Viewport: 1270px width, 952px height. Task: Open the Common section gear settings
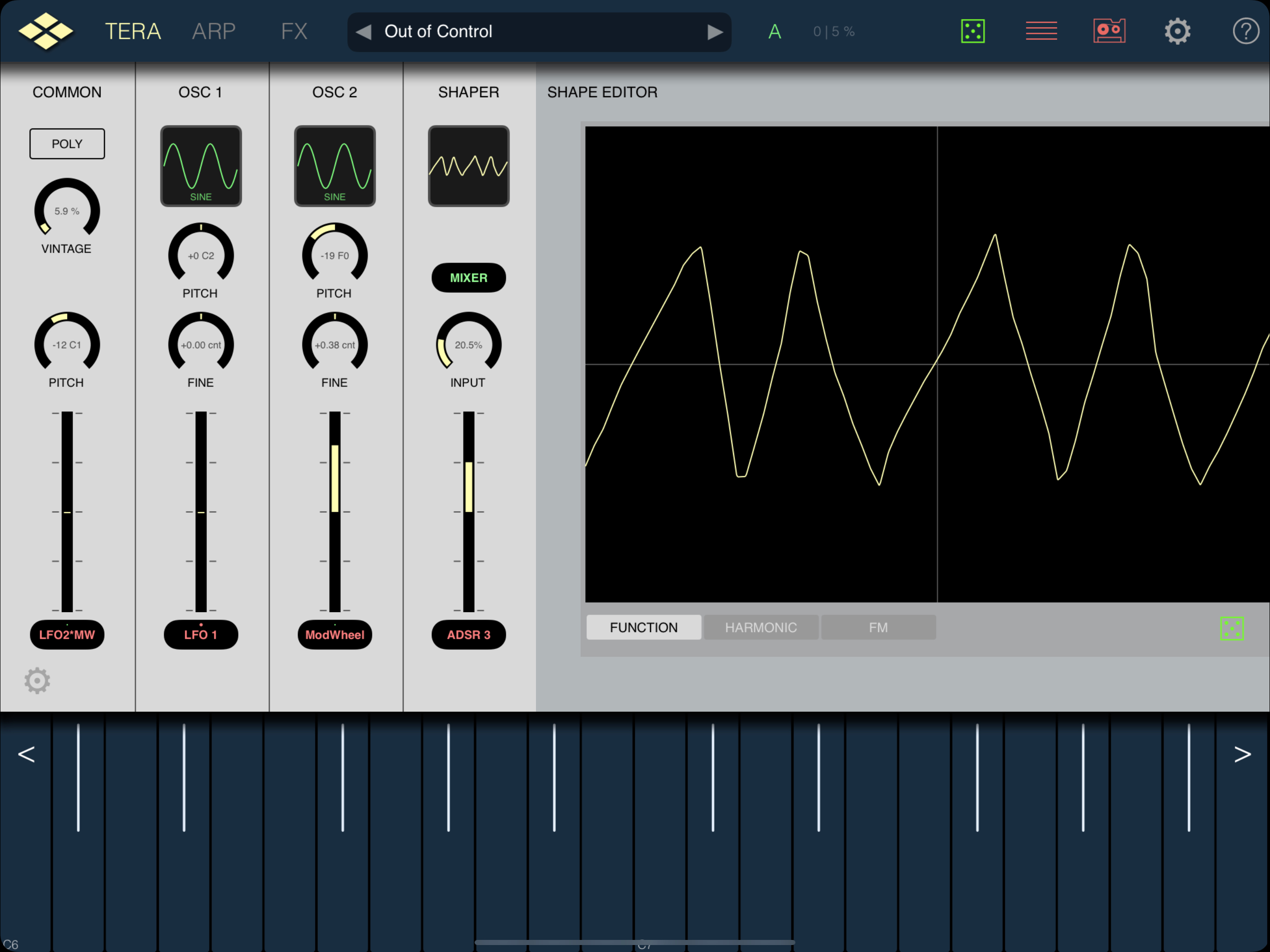tap(37, 681)
